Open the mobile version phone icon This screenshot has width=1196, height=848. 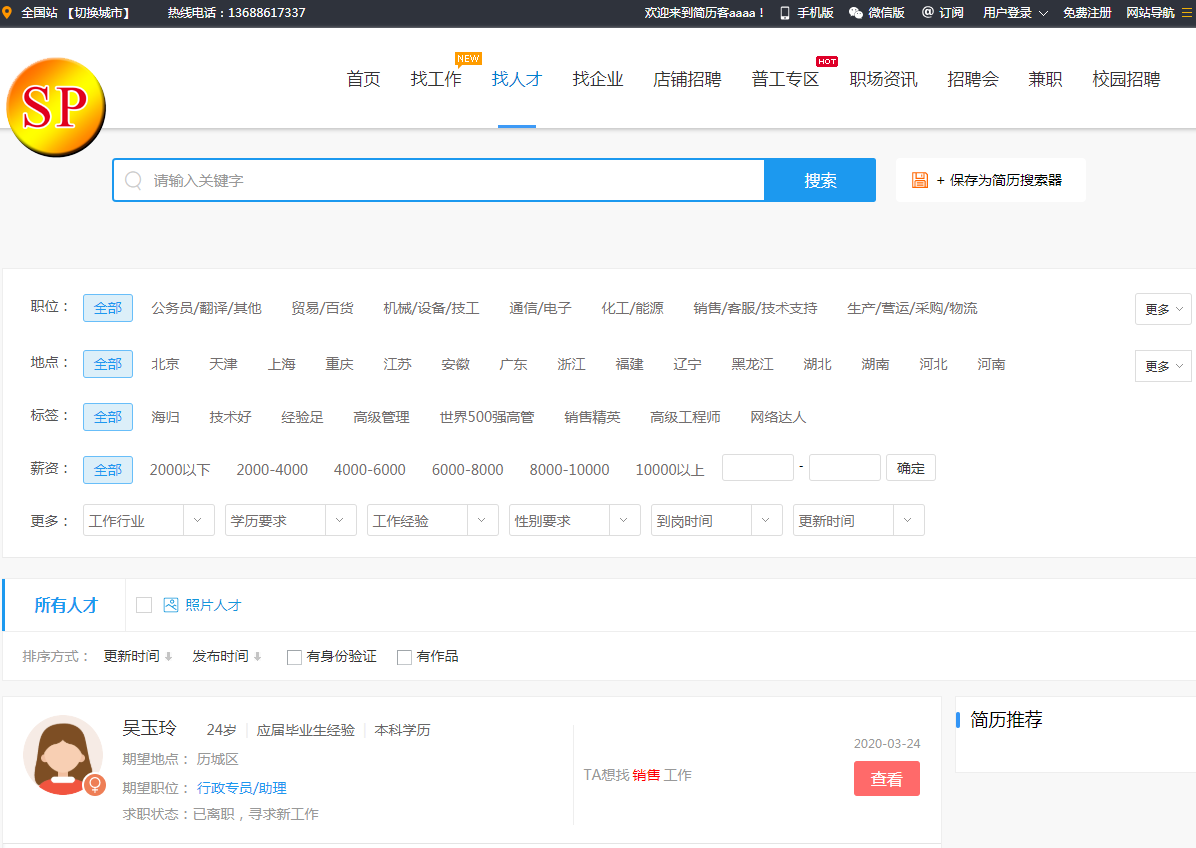784,13
